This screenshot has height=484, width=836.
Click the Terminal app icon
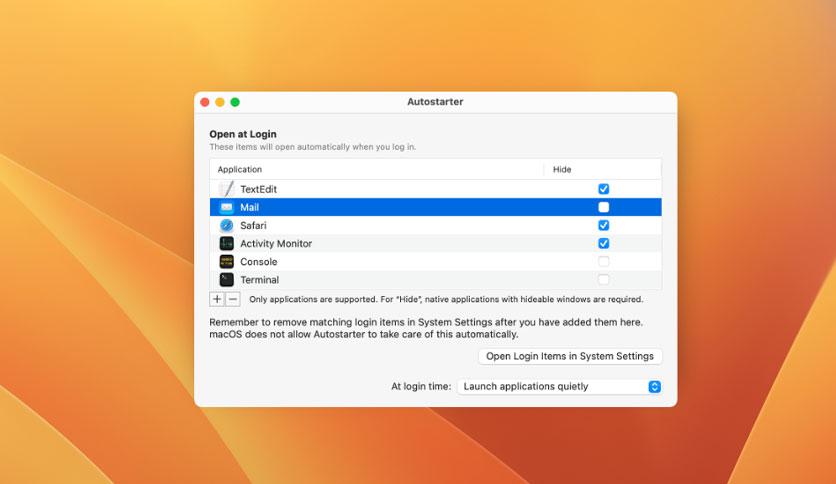[227, 280]
